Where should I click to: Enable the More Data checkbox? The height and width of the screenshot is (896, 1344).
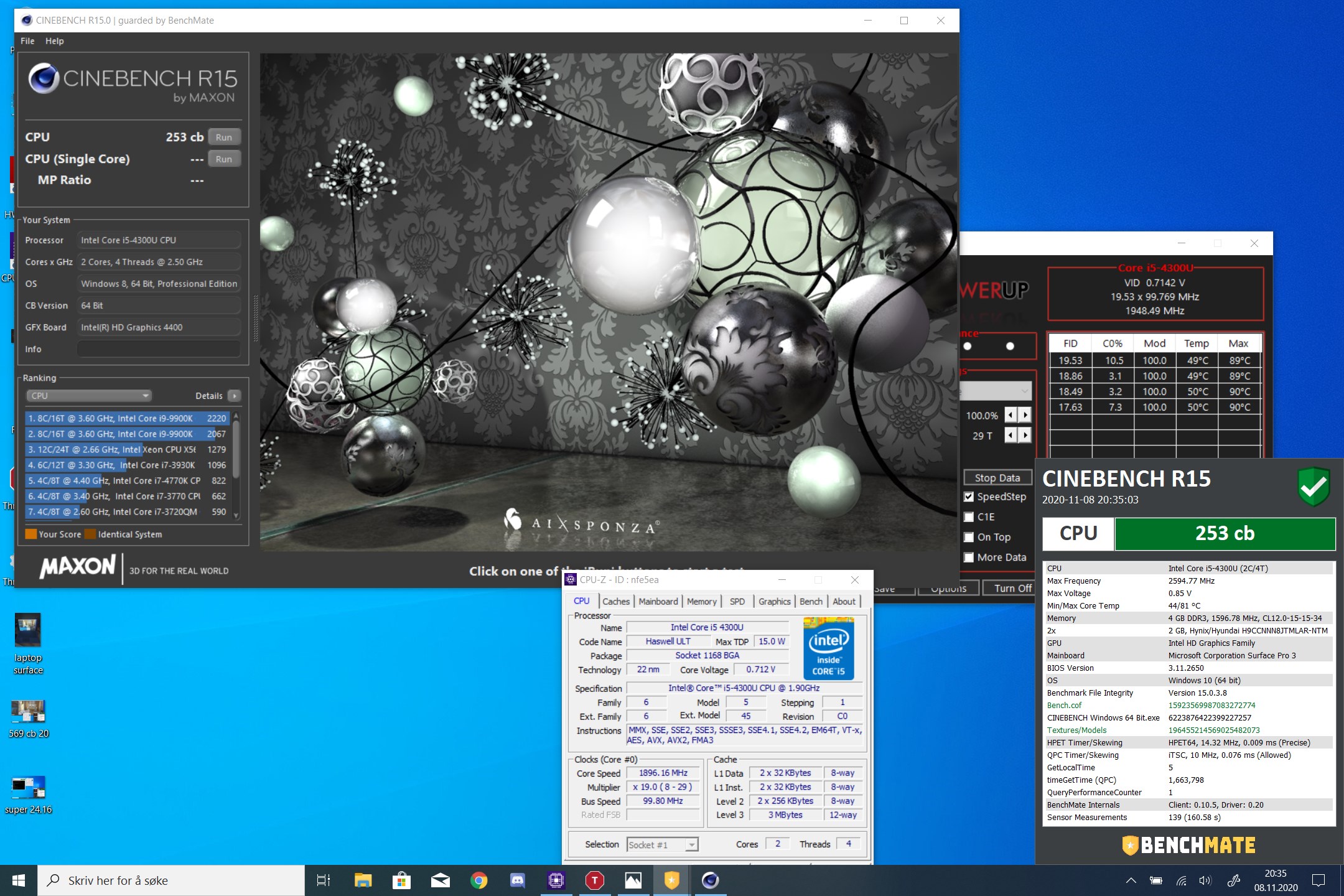coord(969,558)
